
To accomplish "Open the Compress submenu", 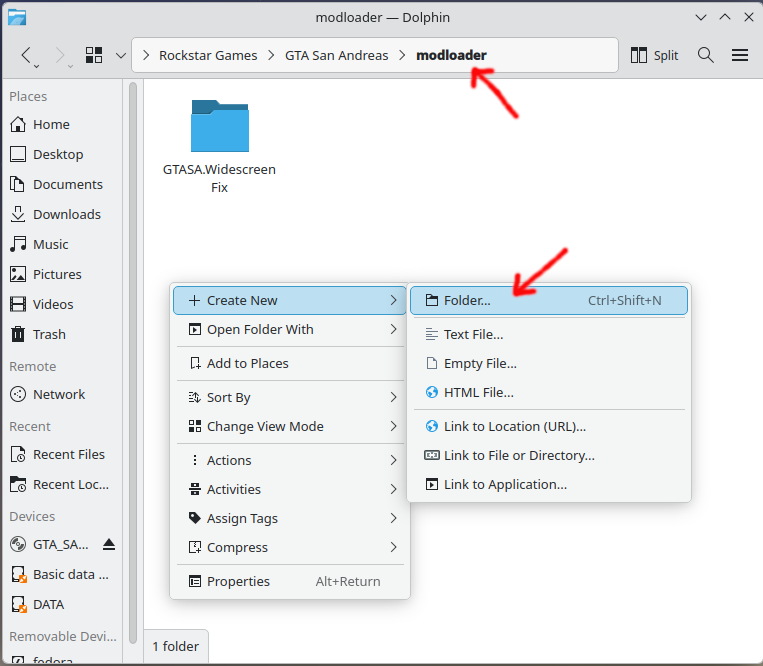I will pos(290,548).
